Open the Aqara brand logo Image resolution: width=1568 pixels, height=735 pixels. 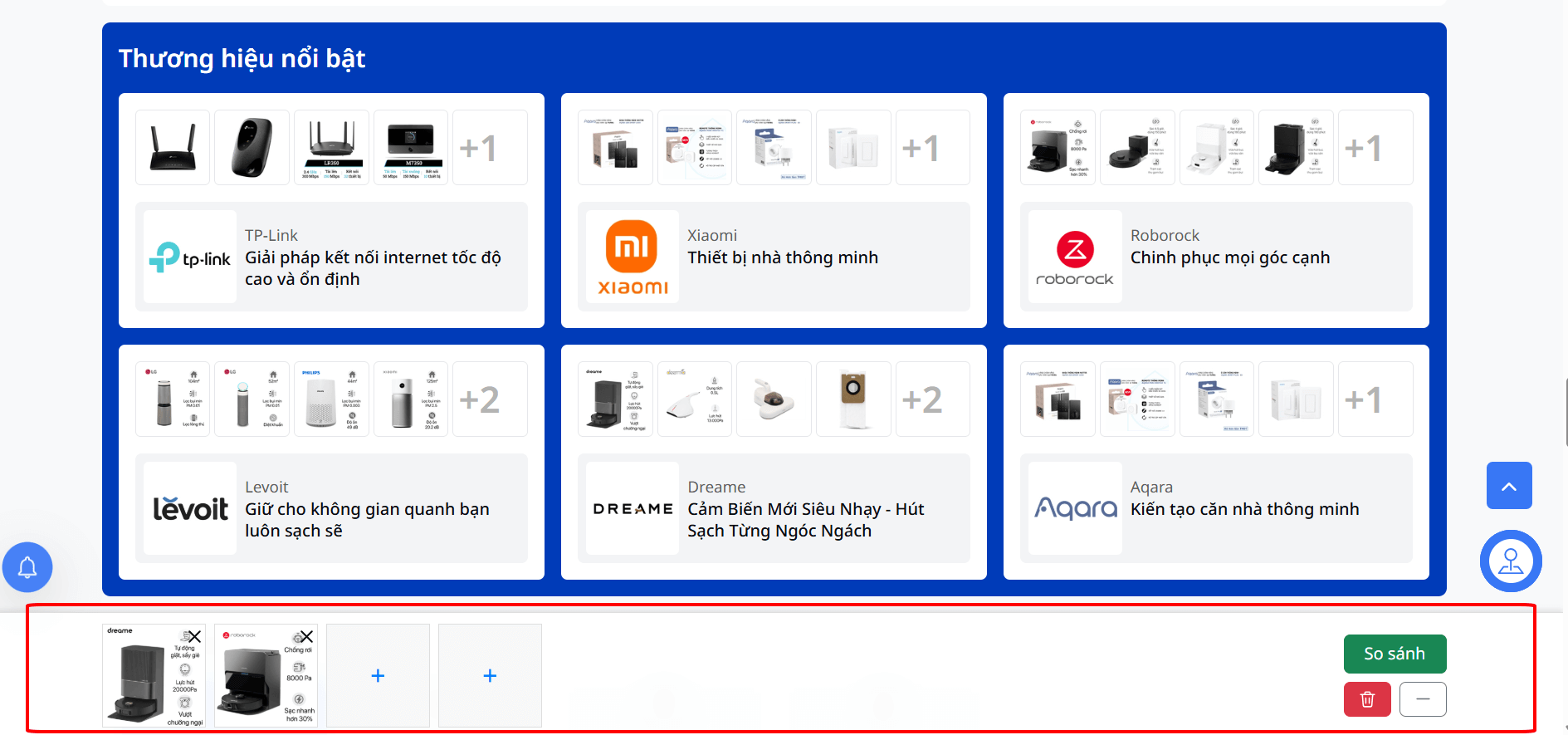[1075, 508]
